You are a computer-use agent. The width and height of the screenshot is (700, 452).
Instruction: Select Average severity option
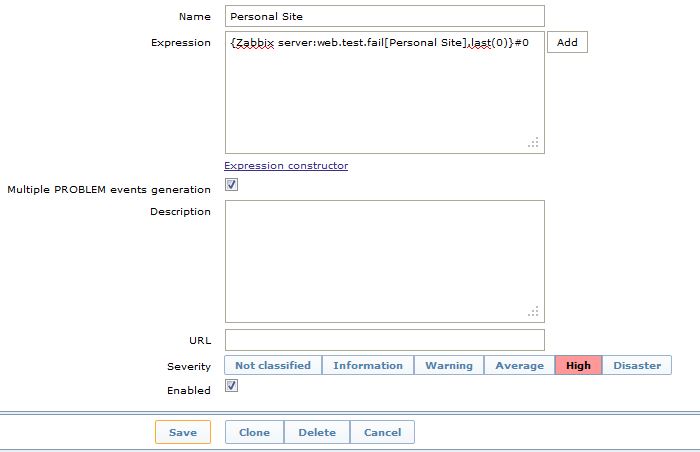[x=520, y=366]
